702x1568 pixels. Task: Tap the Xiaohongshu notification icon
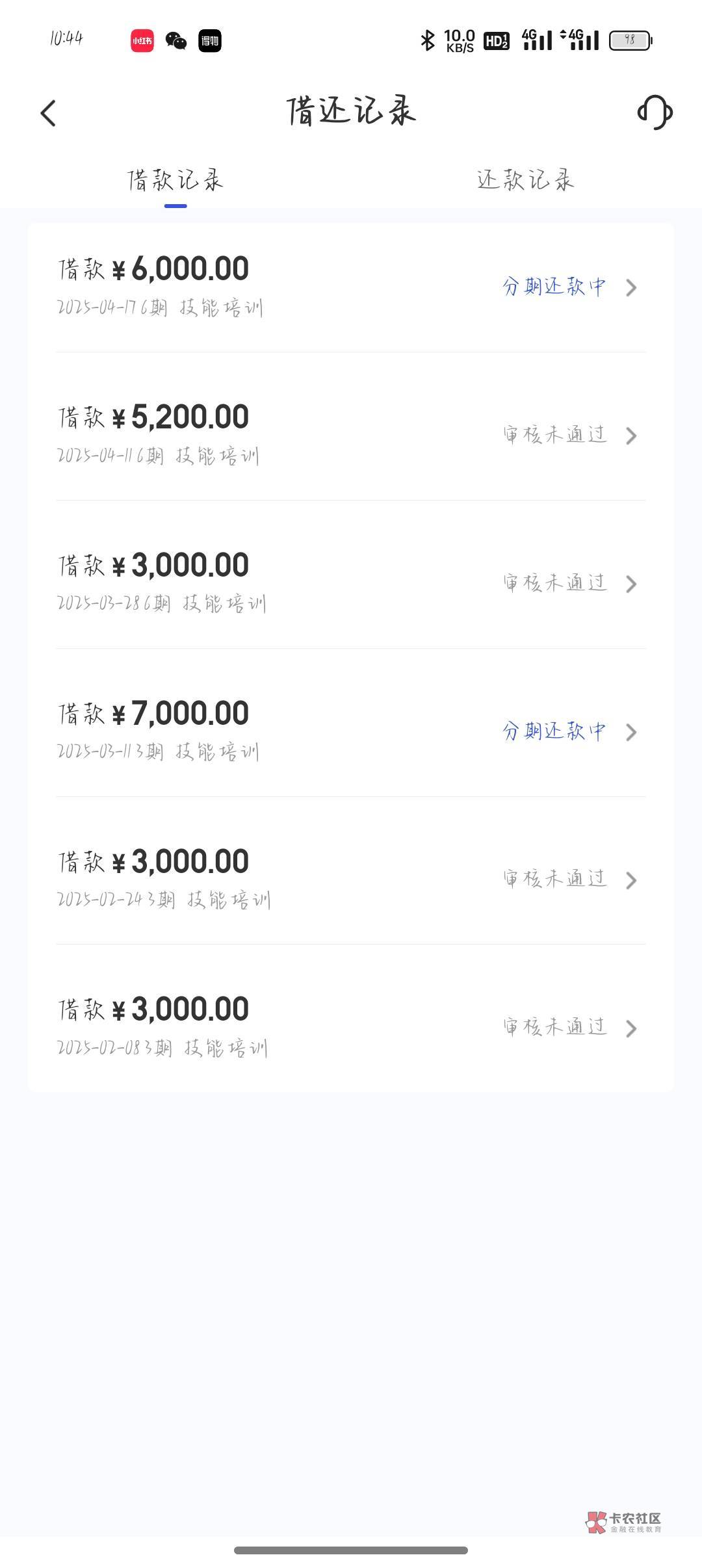tap(142, 41)
